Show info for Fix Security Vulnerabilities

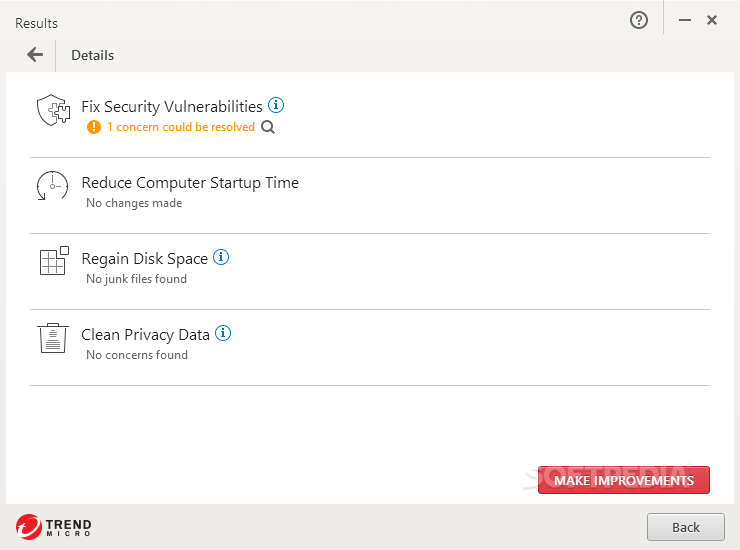click(x=276, y=105)
